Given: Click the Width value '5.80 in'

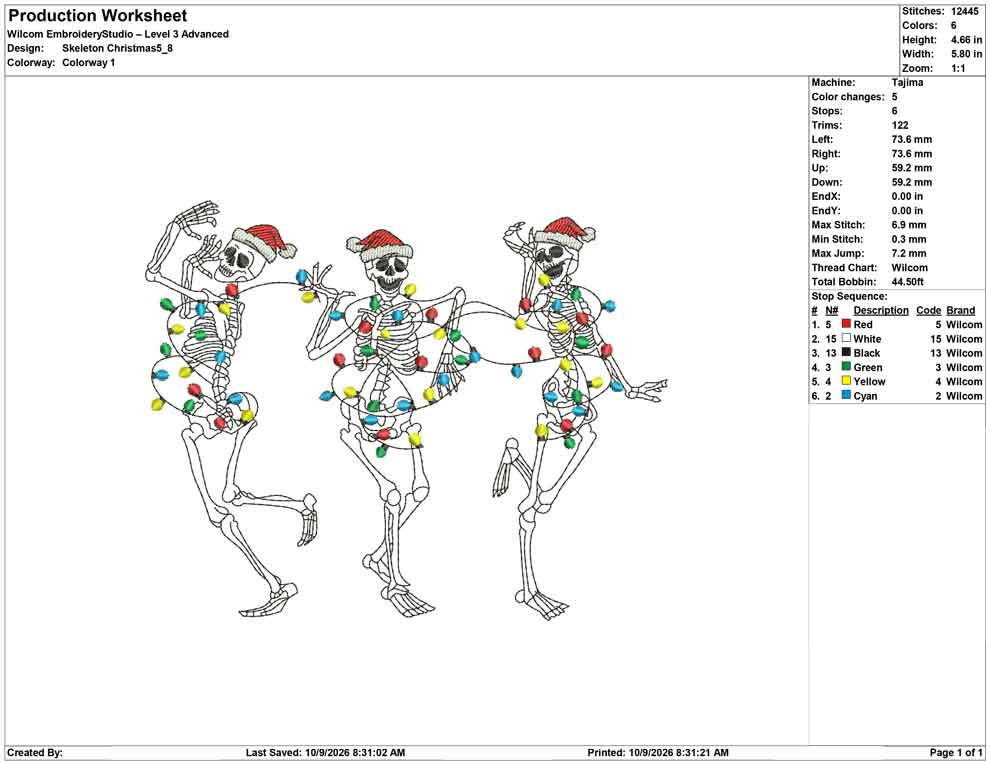Looking at the screenshot, I should coord(967,54).
